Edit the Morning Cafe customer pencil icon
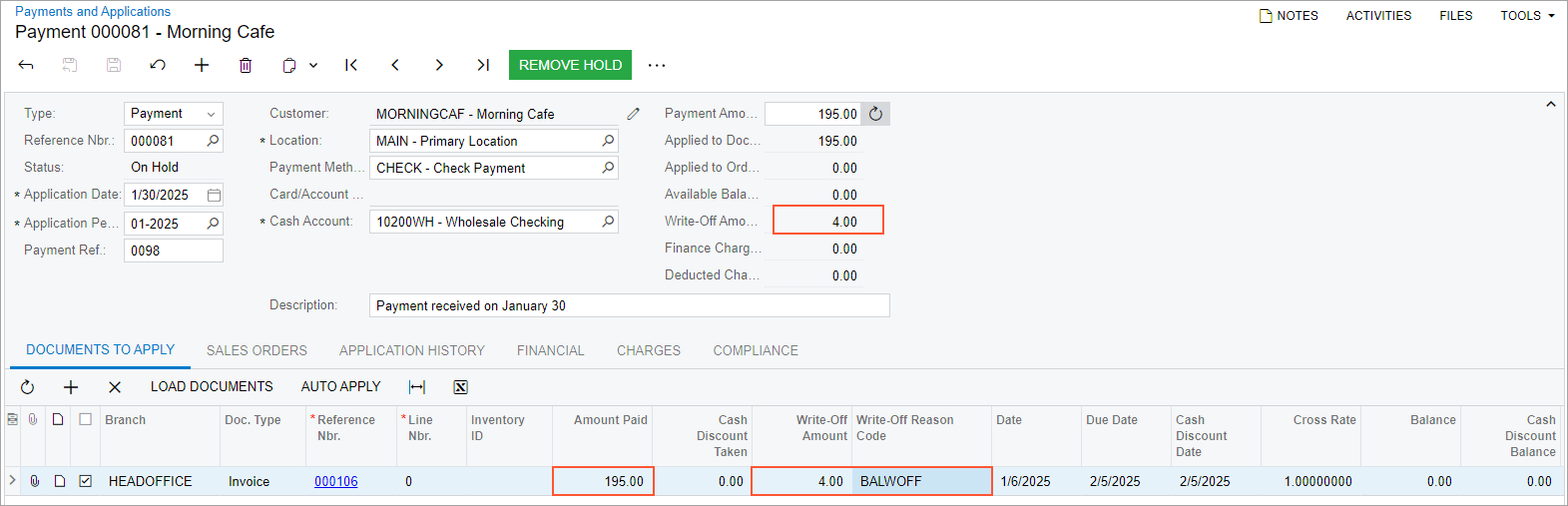 633,114
